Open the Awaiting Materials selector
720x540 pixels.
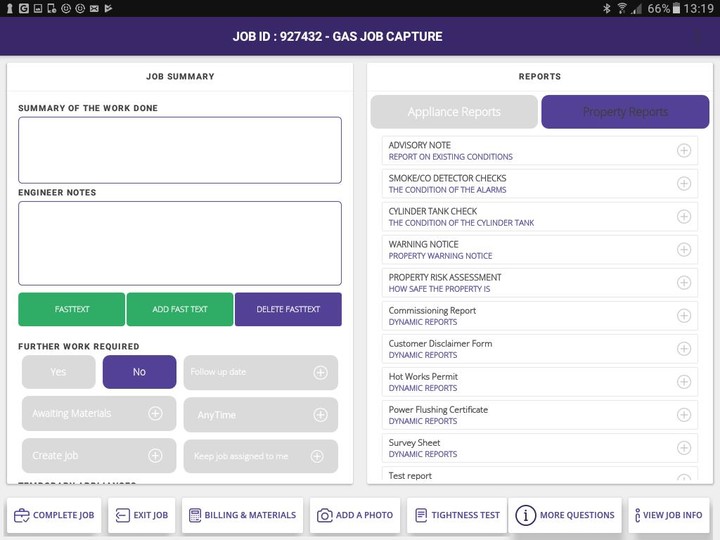(x=99, y=414)
